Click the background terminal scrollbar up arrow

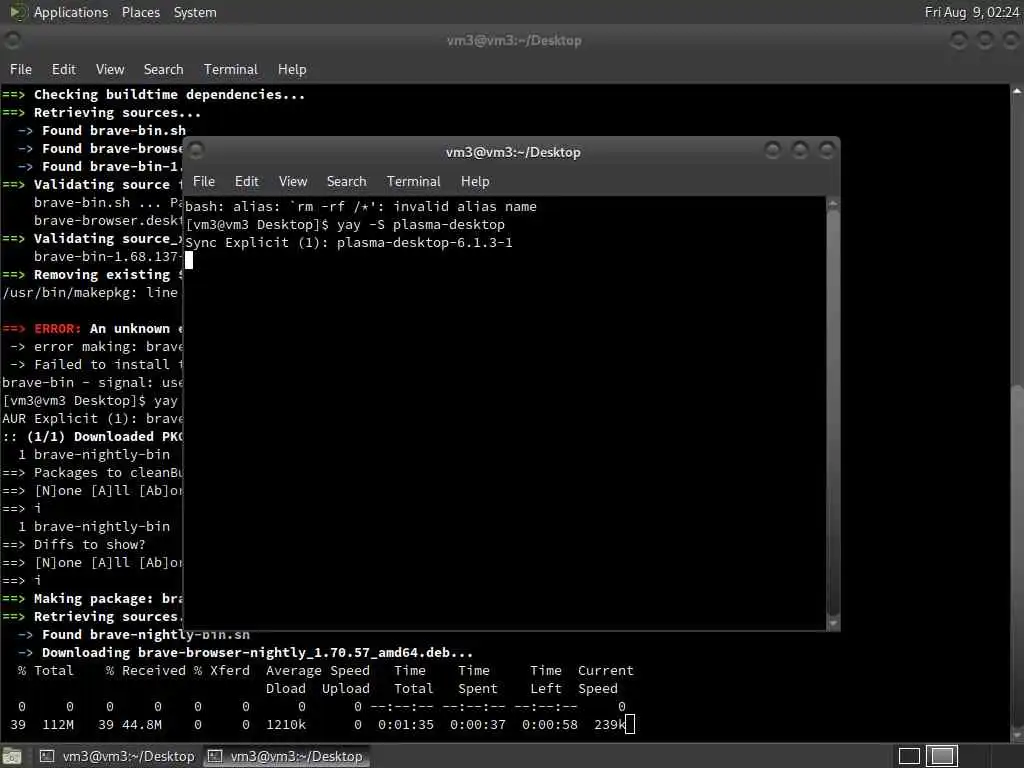pyautogui.click(x=1017, y=91)
